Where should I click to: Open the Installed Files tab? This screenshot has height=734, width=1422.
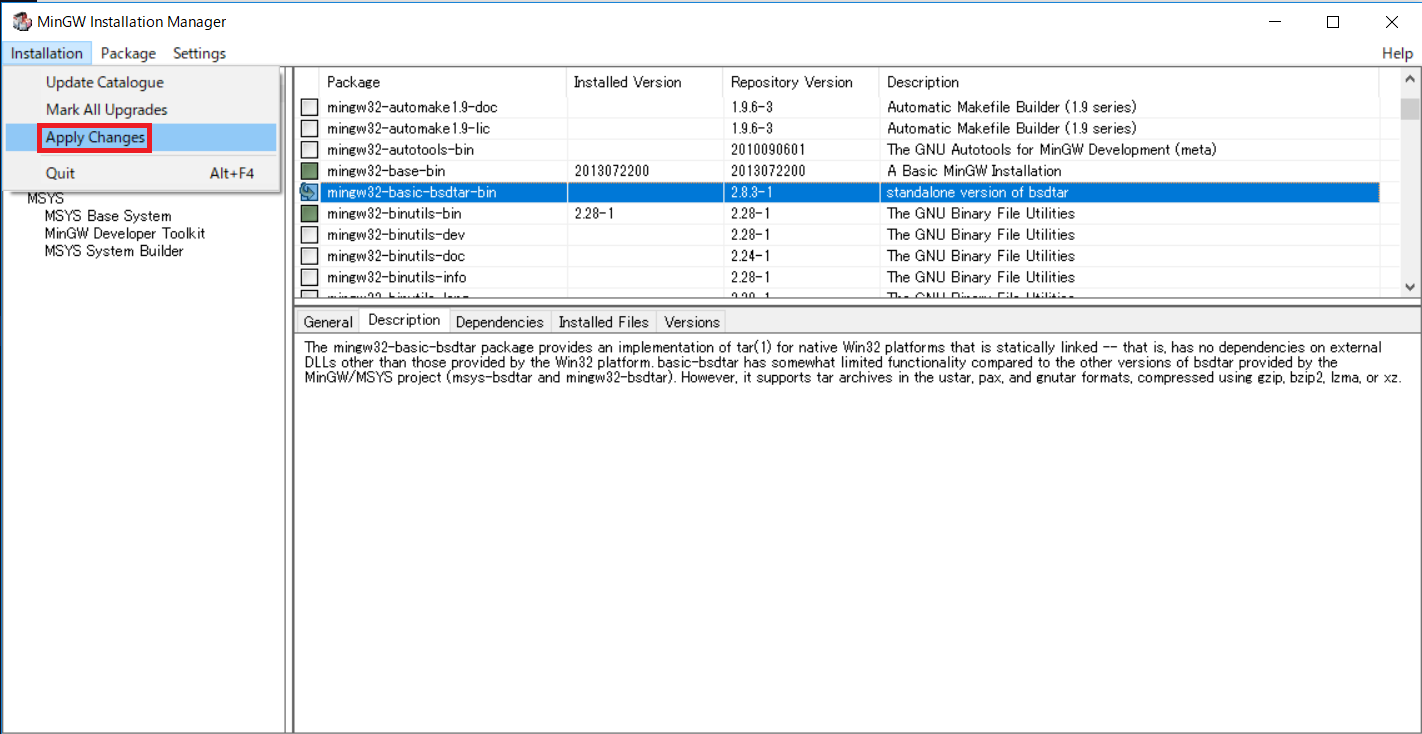[x=603, y=322]
